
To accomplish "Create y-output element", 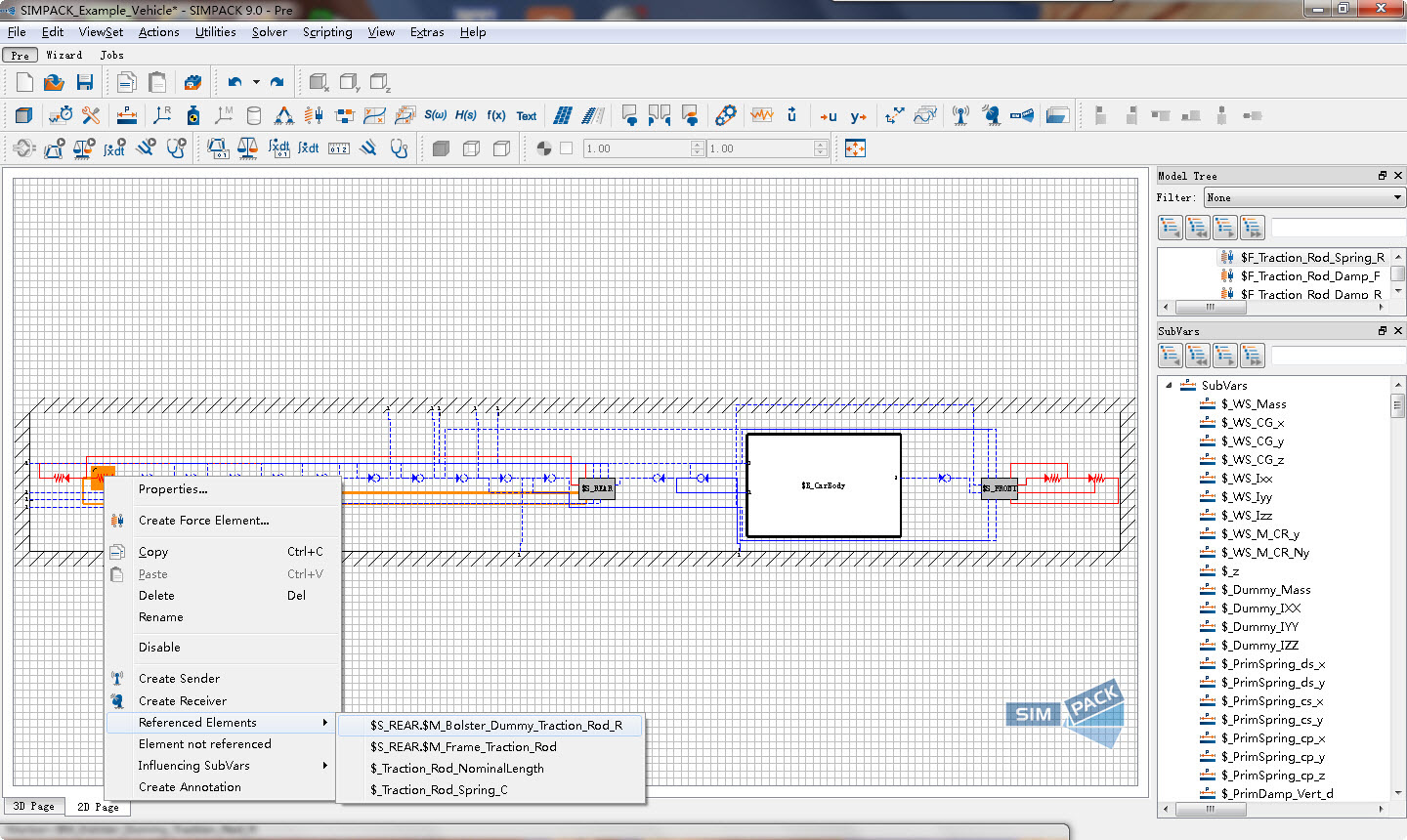I will (859, 116).
